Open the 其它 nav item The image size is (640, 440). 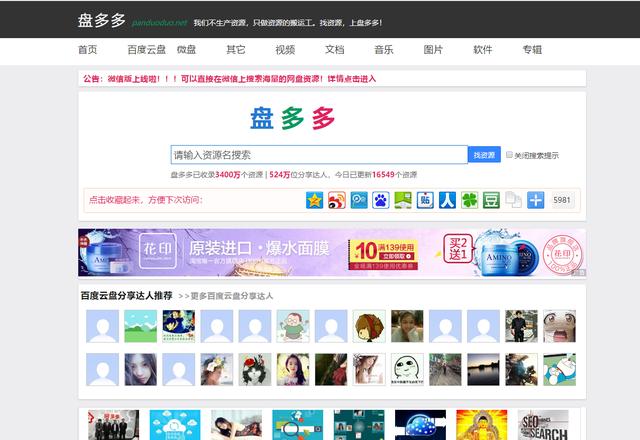(236, 49)
